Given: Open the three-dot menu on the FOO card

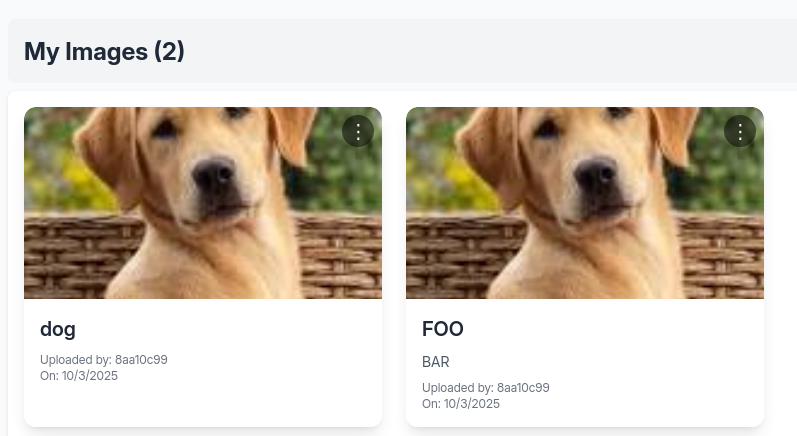Looking at the screenshot, I should click(740, 131).
